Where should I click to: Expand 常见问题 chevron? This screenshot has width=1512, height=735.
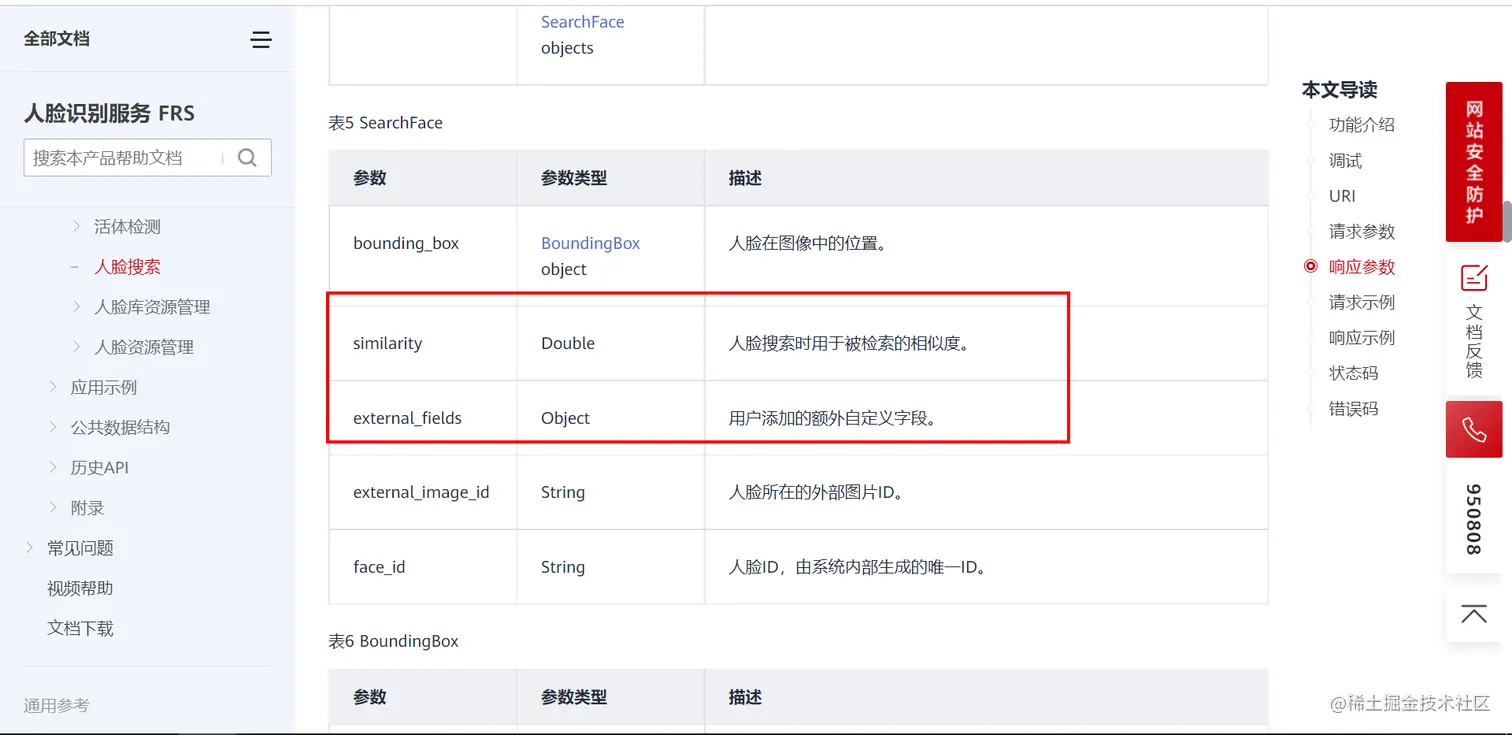(30, 547)
